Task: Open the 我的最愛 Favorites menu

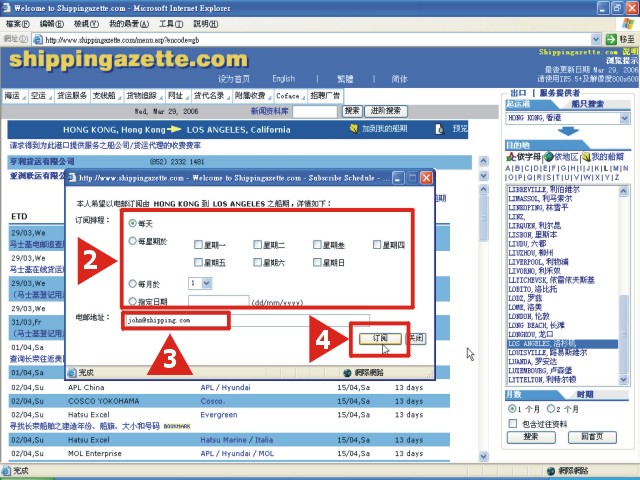Action: tap(129, 24)
